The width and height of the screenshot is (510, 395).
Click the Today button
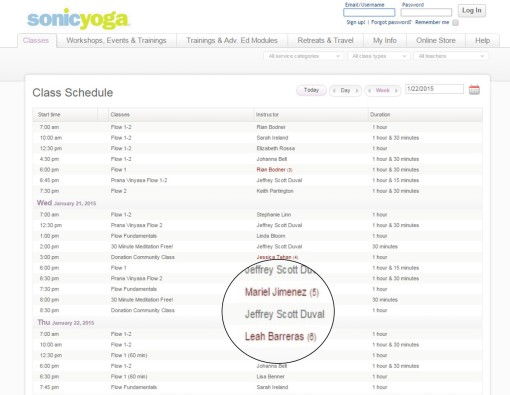click(311, 90)
